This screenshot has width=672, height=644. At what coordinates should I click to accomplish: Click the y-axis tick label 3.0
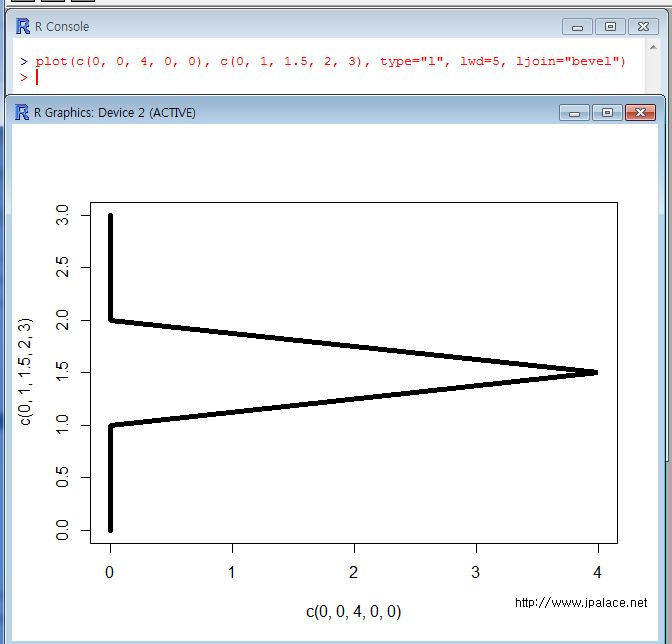pos(63,215)
